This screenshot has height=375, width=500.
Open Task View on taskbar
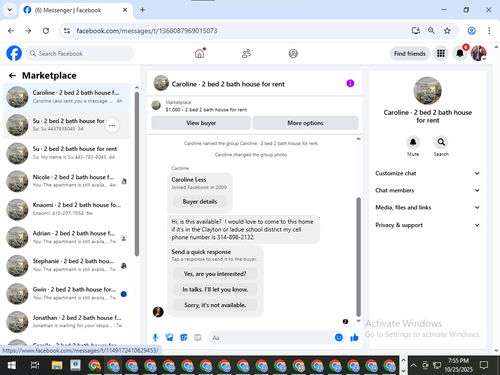(x=35, y=365)
